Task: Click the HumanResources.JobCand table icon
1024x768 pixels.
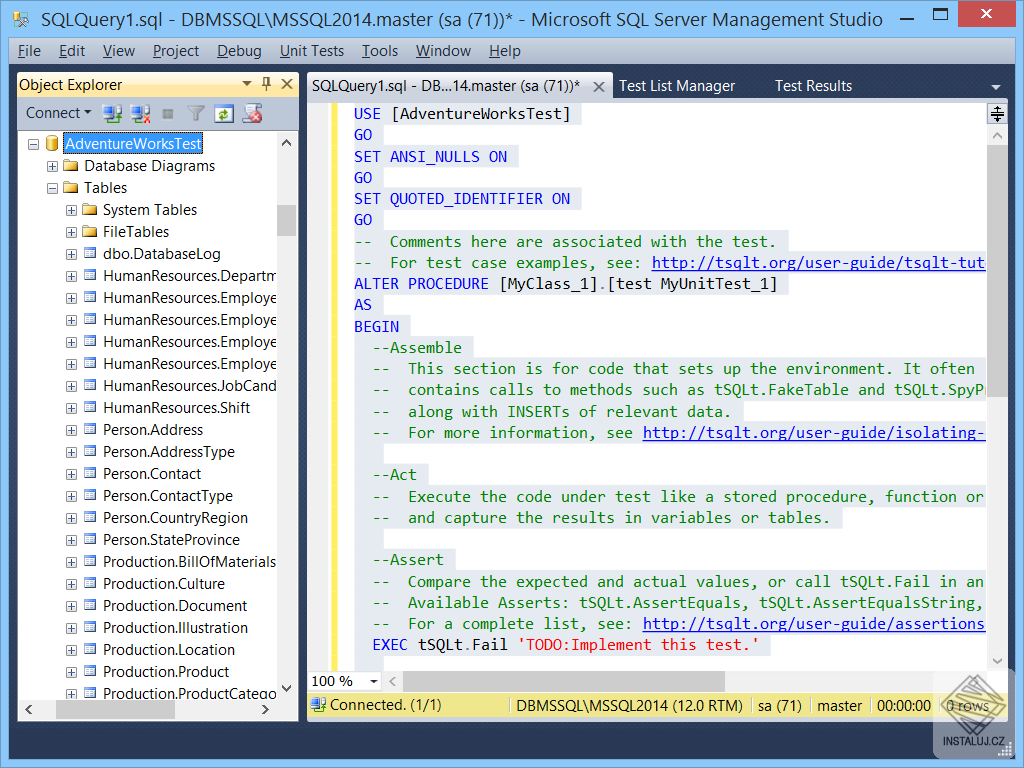Action: 90,385
